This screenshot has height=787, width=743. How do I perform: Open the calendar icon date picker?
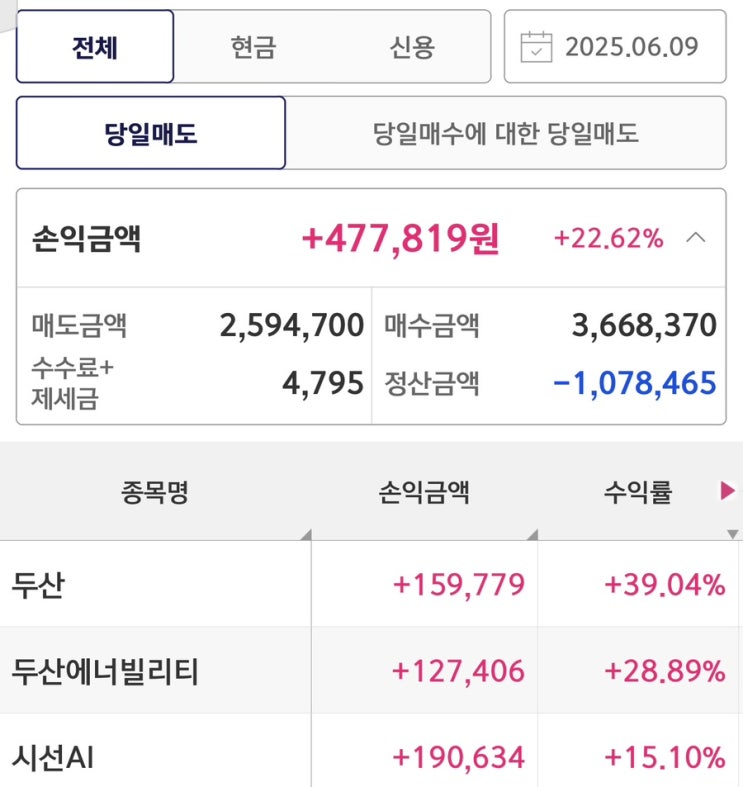[537, 47]
